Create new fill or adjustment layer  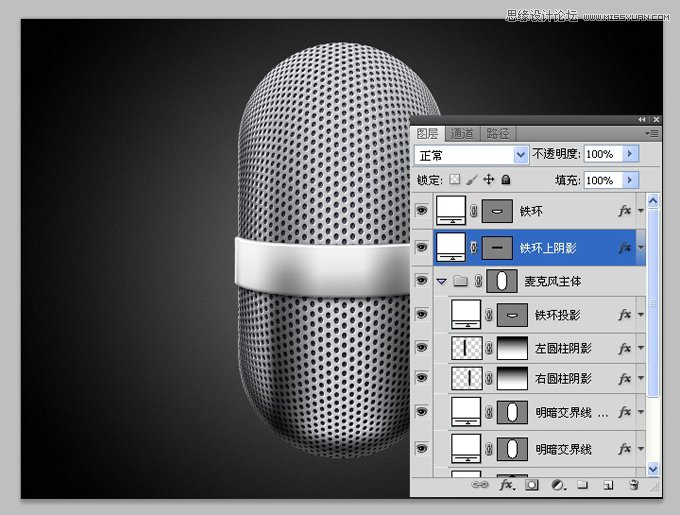click(558, 485)
